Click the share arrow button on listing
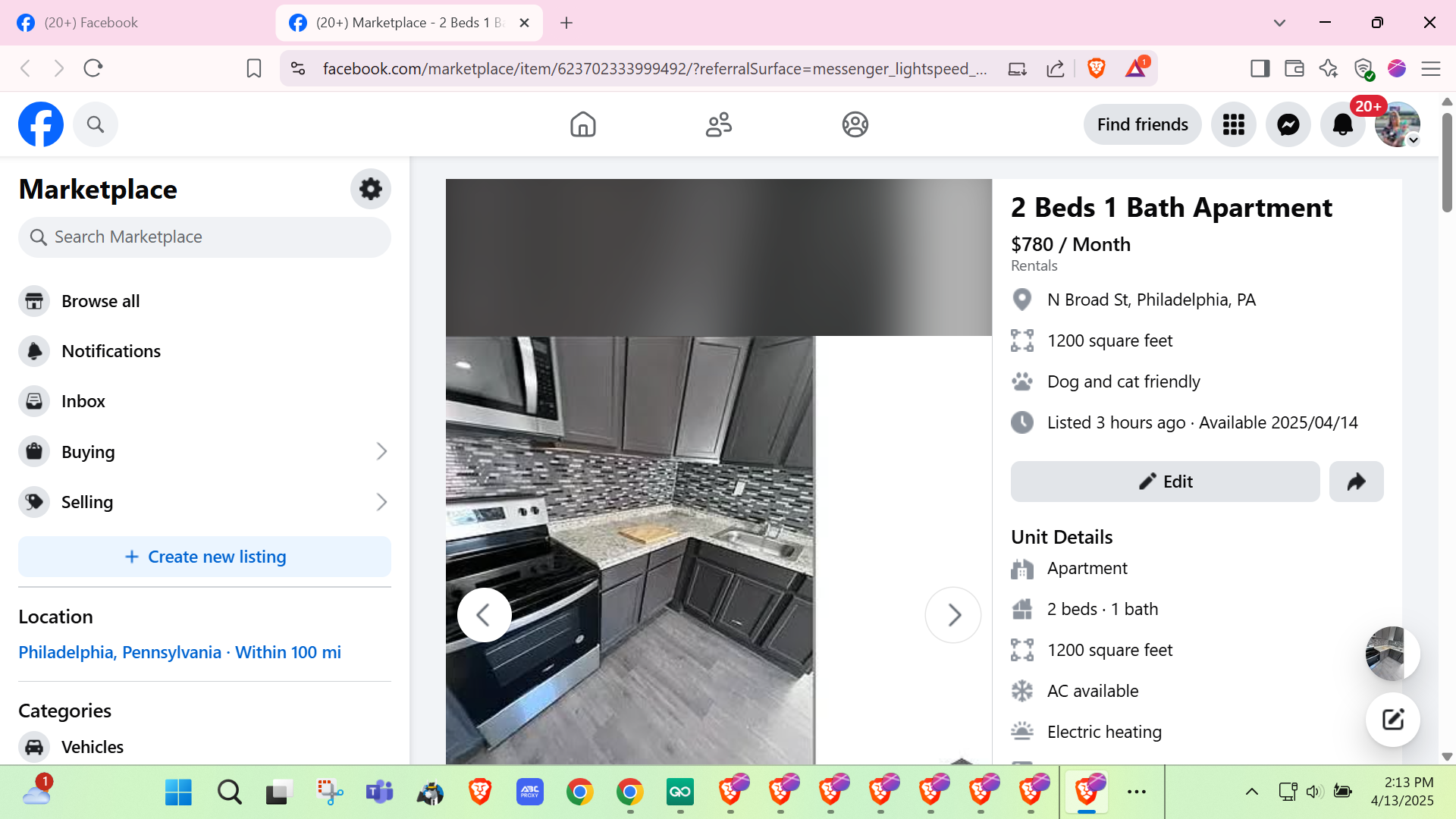The height and width of the screenshot is (819, 1456). pos(1356,482)
